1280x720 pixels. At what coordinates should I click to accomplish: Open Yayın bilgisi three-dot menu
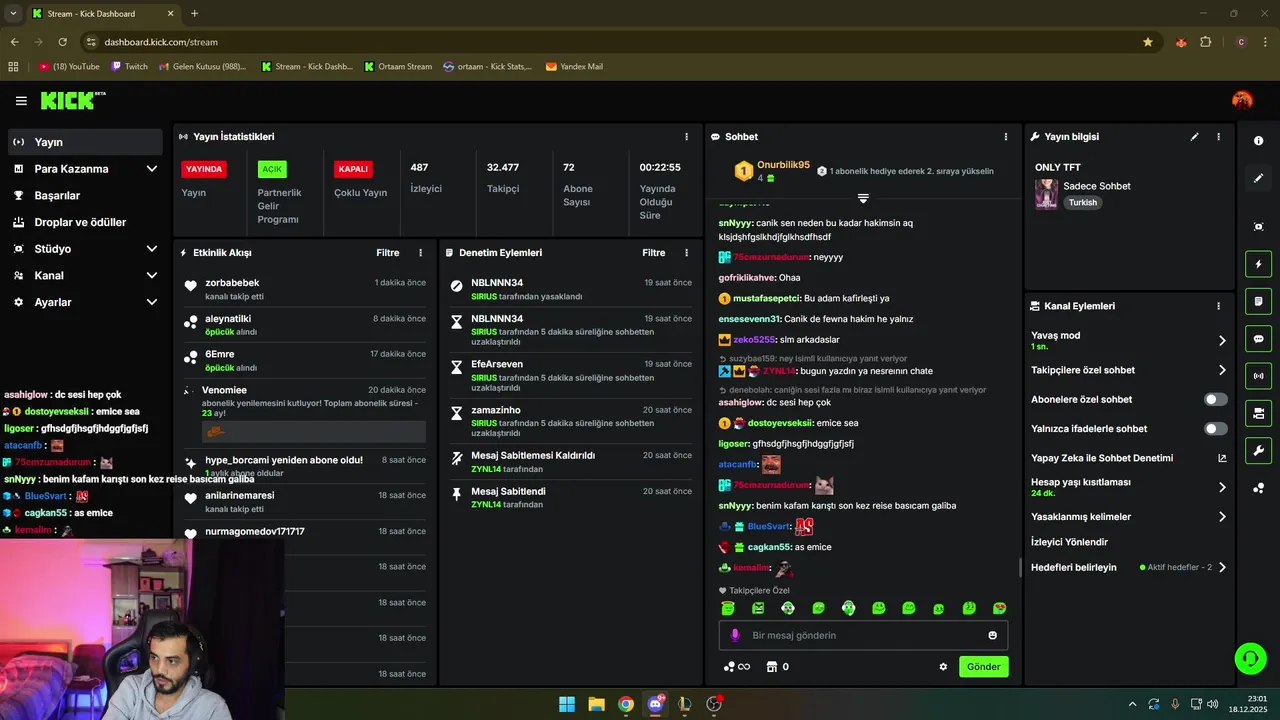point(1218,137)
